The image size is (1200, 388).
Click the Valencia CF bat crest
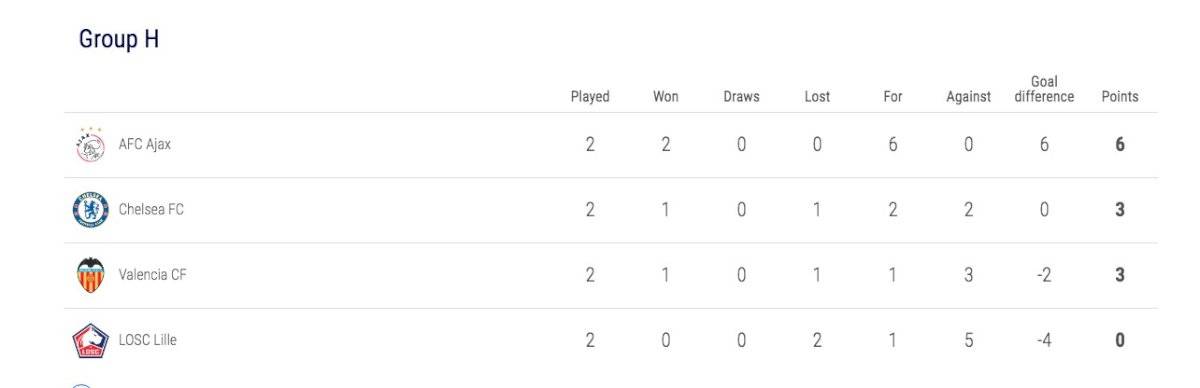(90, 275)
